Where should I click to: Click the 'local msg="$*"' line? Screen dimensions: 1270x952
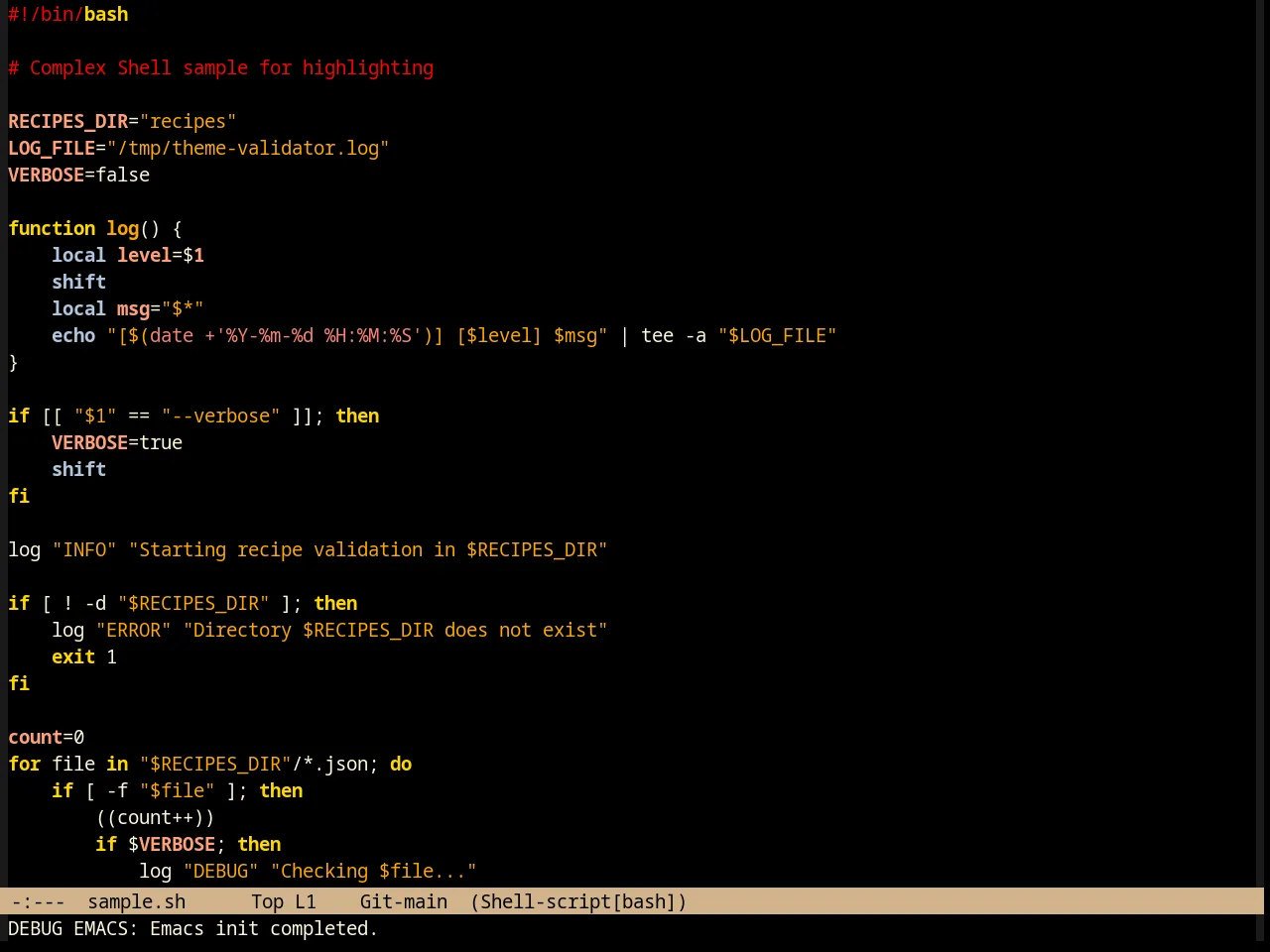(128, 308)
